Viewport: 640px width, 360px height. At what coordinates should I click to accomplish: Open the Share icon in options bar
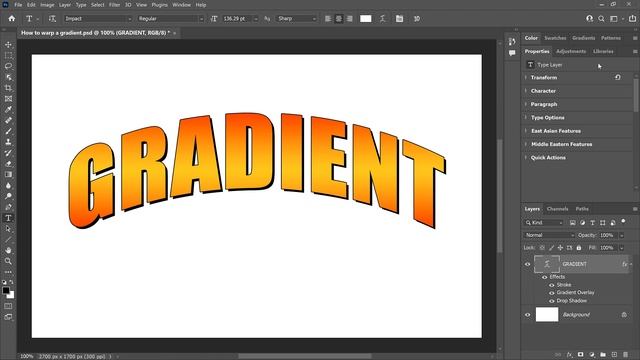632,18
